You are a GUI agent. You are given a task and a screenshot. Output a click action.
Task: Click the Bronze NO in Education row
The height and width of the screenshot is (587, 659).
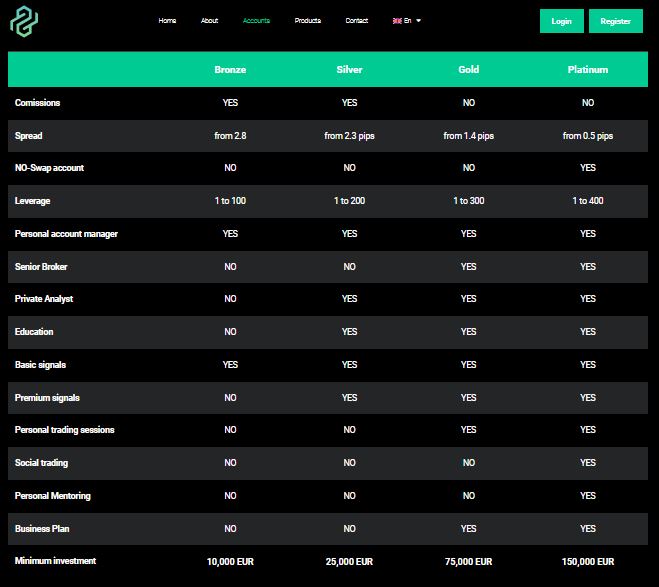click(230, 332)
